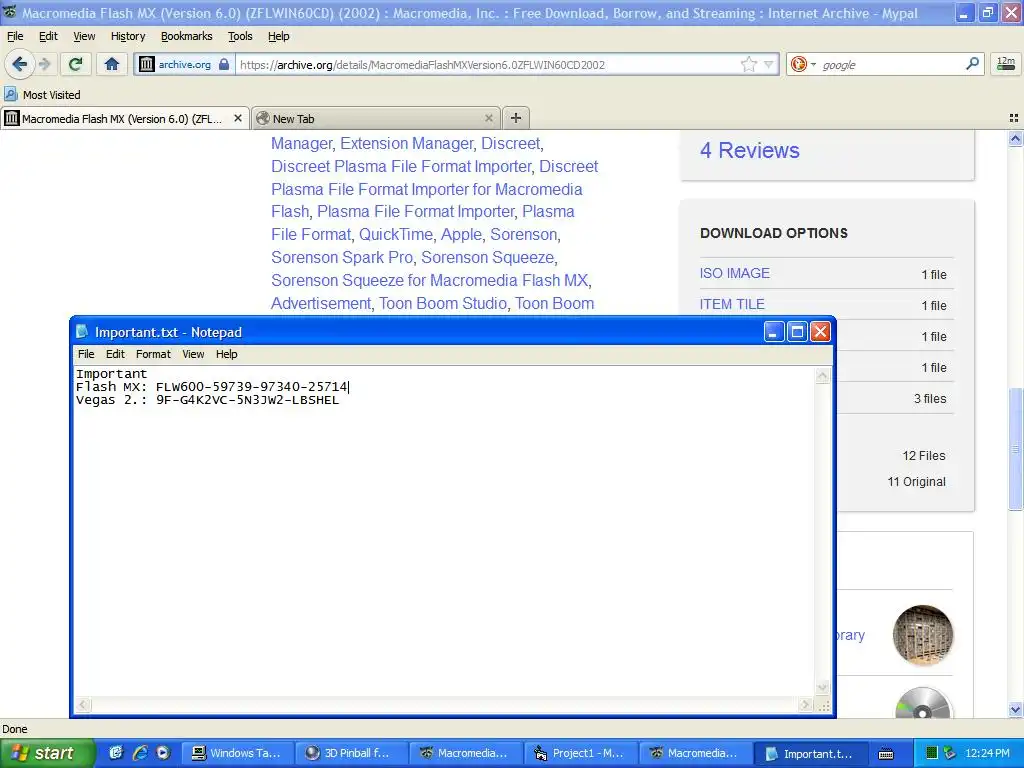The width and height of the screenshot is (1024, 768).
Task: Open the QuickTime topic link
Action: pyautogui.click(x=396, y=234)
